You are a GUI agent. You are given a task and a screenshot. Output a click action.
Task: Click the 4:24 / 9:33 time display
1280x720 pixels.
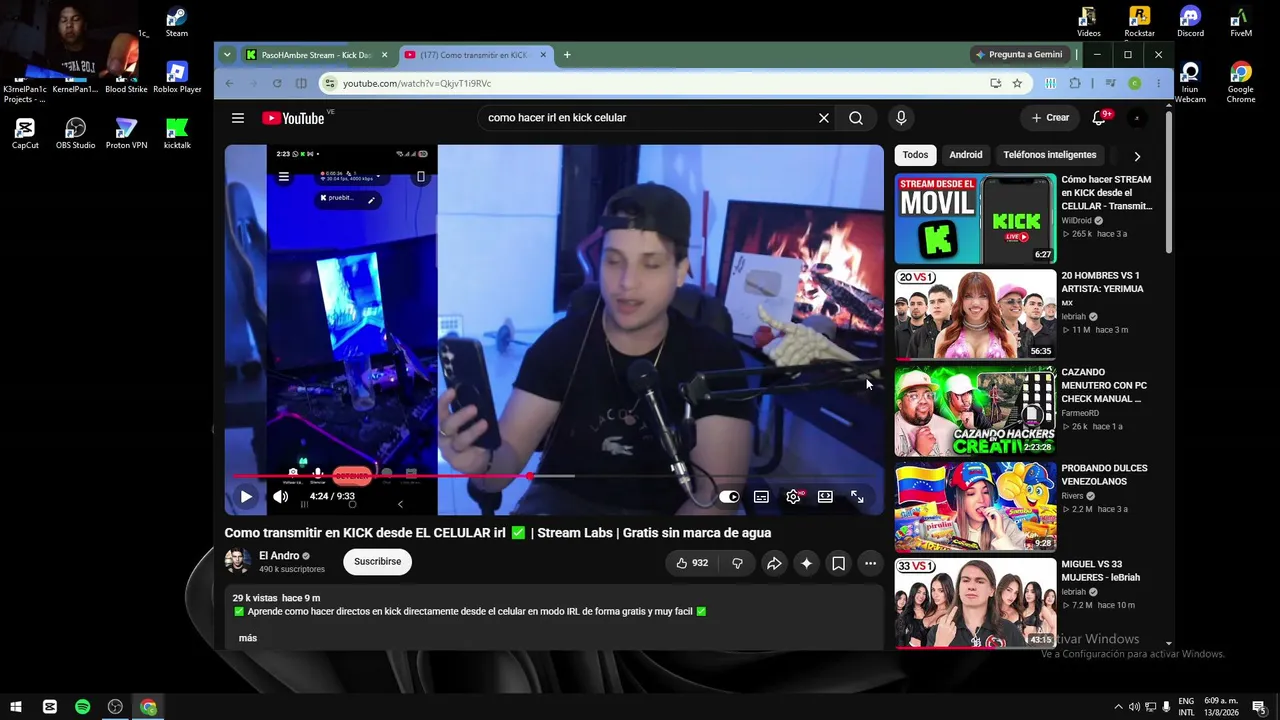tap(332, 496)
